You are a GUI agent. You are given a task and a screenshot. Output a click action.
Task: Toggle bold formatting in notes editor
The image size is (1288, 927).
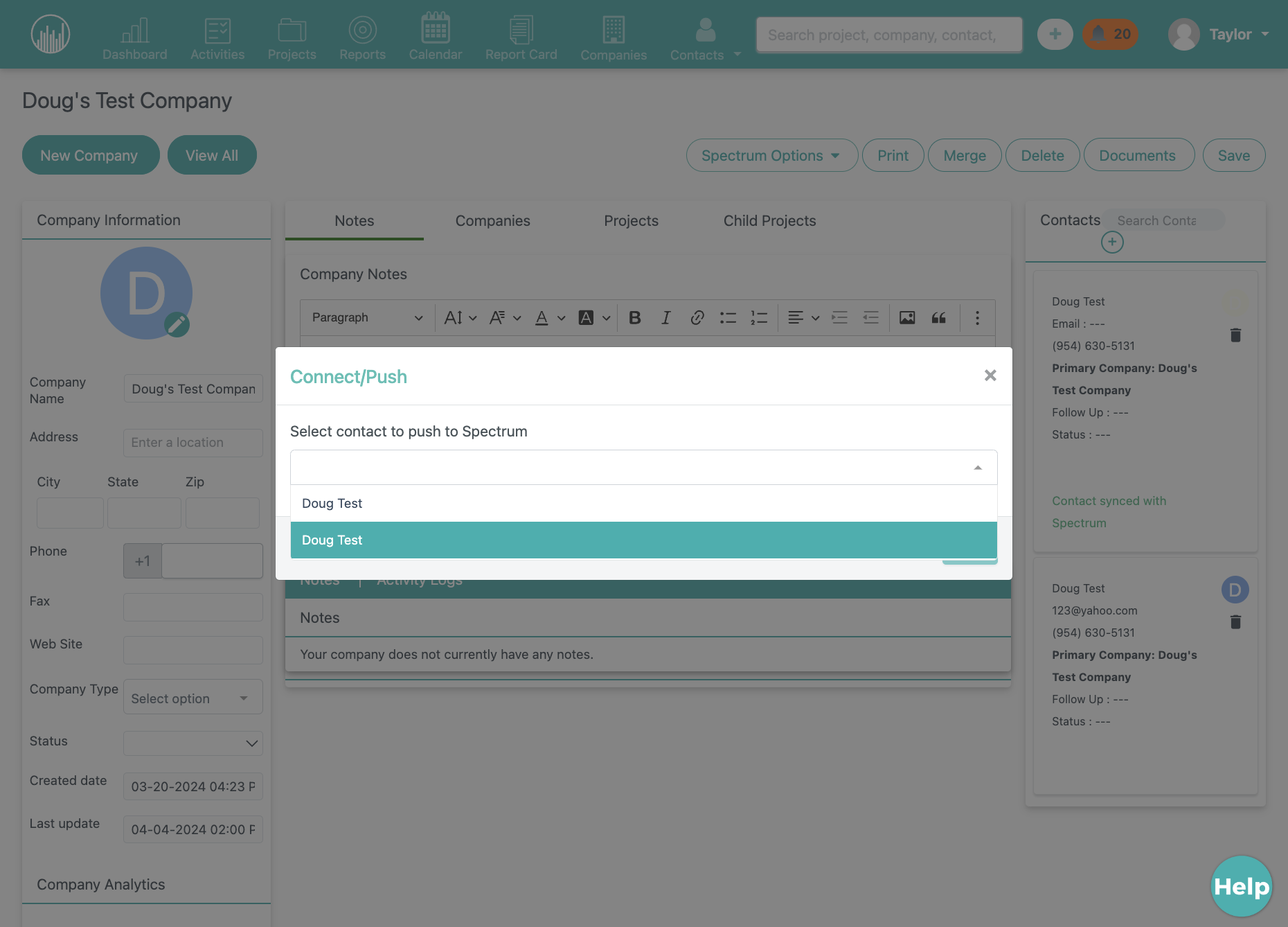(x=634, y=317)
